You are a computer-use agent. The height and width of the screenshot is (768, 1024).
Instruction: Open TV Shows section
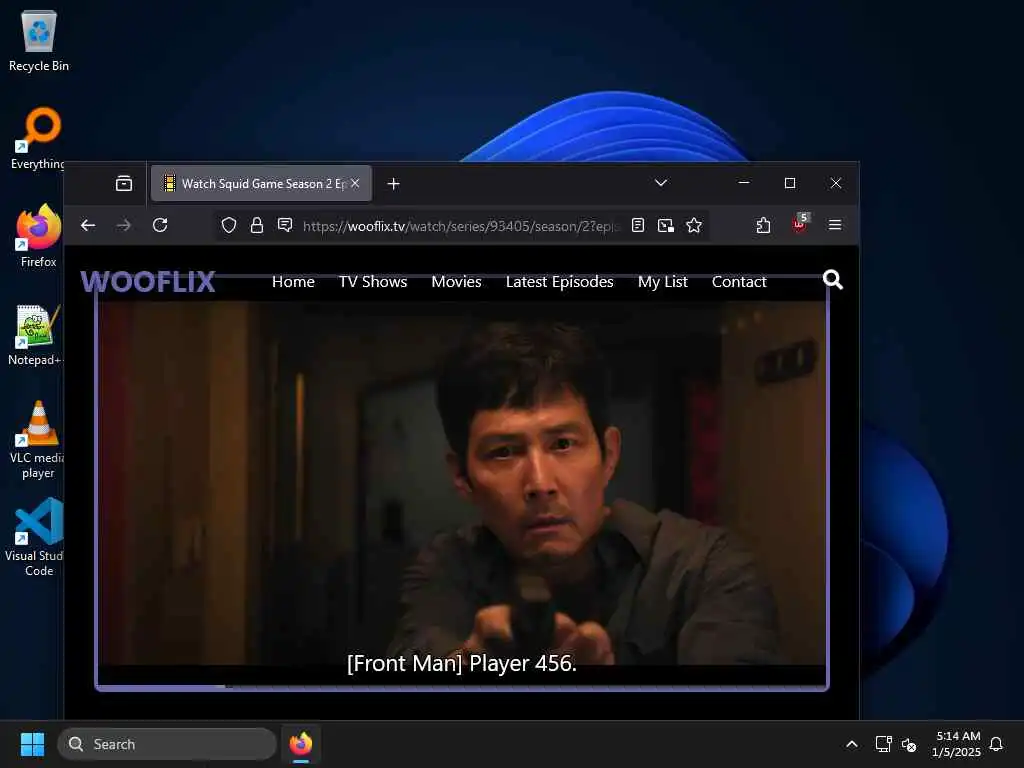(373, 281)
